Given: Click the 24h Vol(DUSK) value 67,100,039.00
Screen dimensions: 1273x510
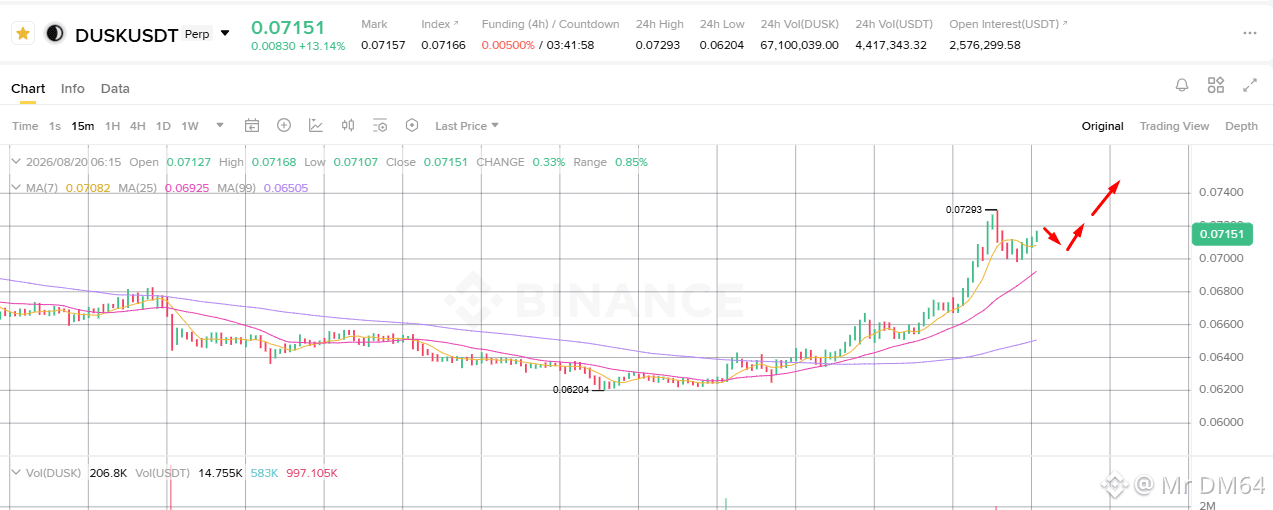Looking at the screenshot, I should point(799,45).
